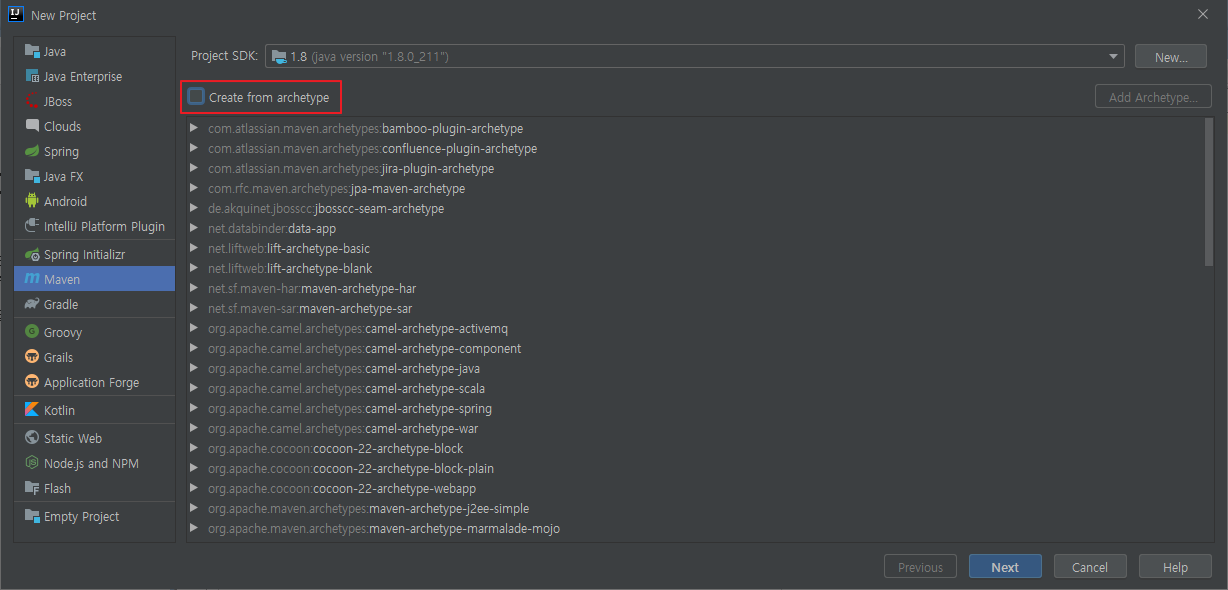Expand jira-plugin-archetype entry
Viewport: 1228px width, 590px height.
(x=194, y=168)
